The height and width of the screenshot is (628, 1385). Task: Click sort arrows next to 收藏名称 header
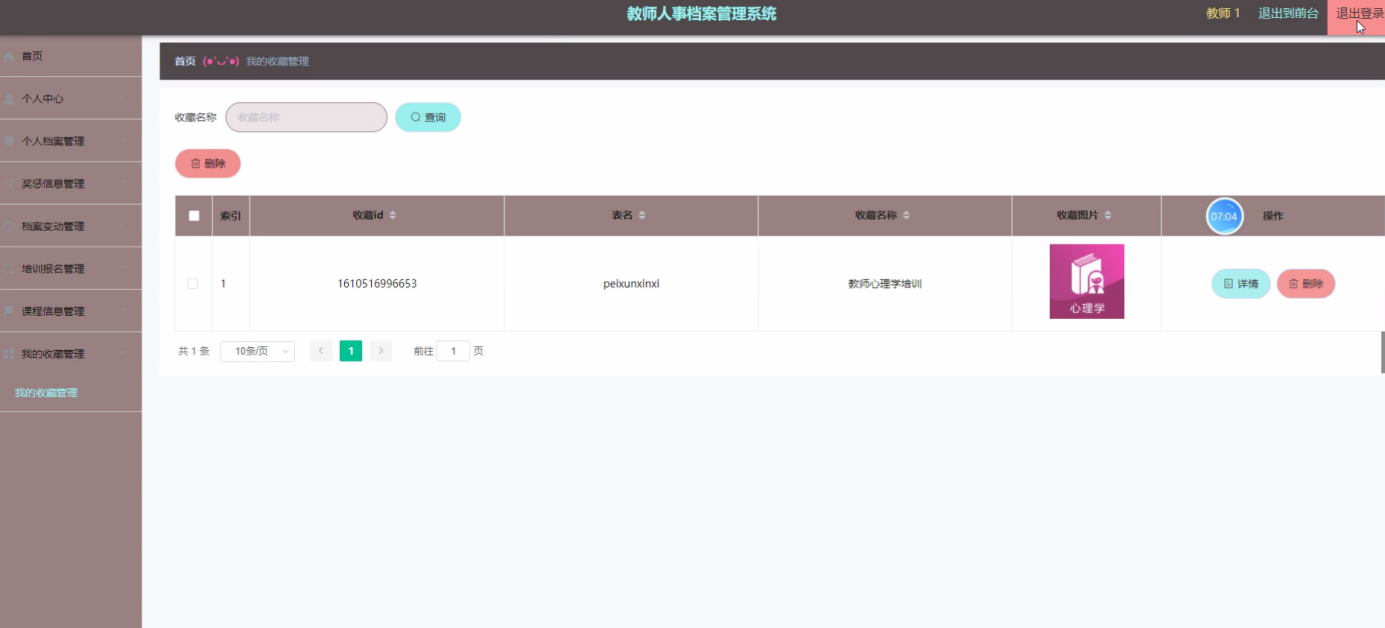click(x=906, y=216)
